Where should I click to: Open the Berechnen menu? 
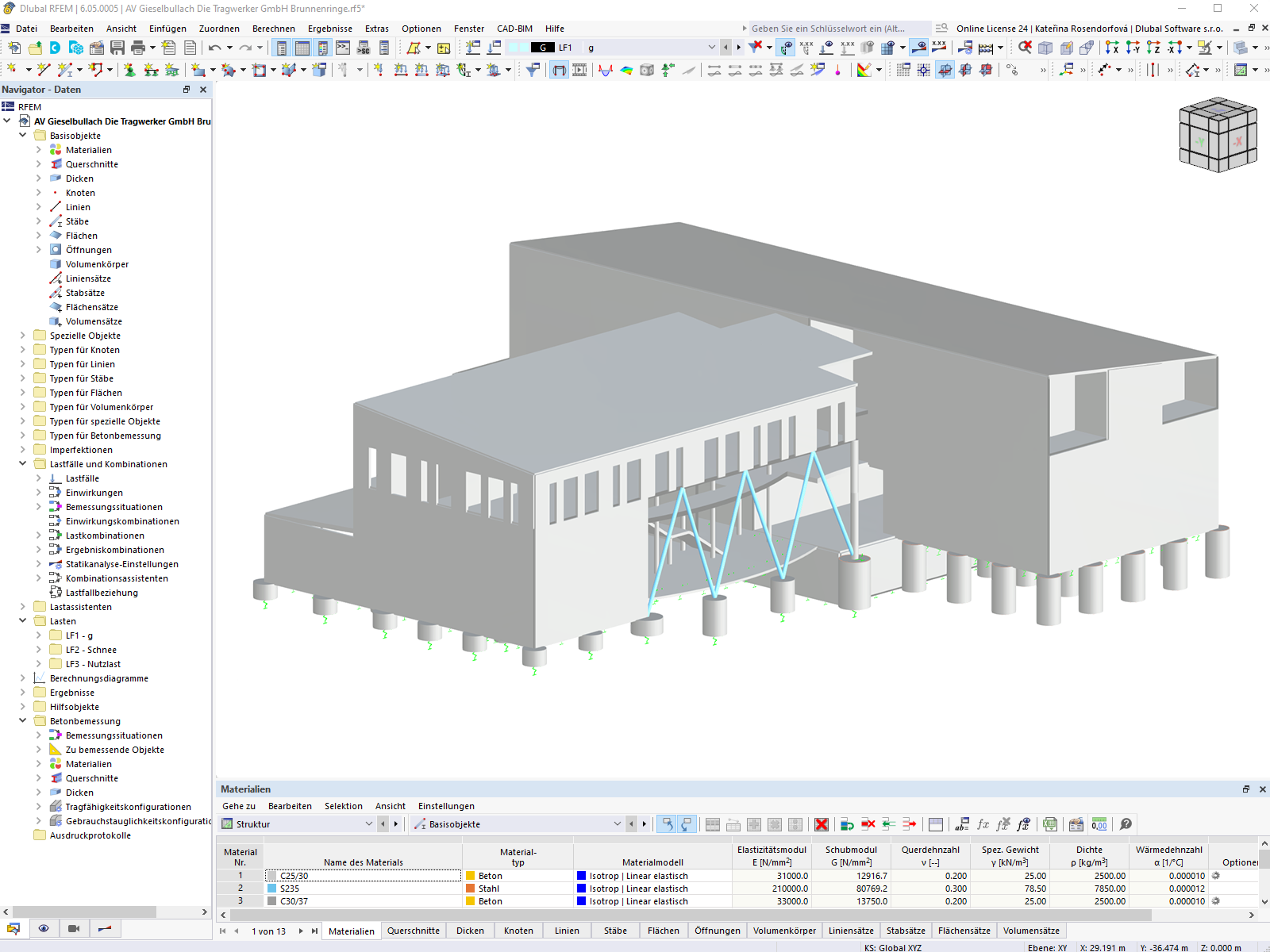pos(274,28)
